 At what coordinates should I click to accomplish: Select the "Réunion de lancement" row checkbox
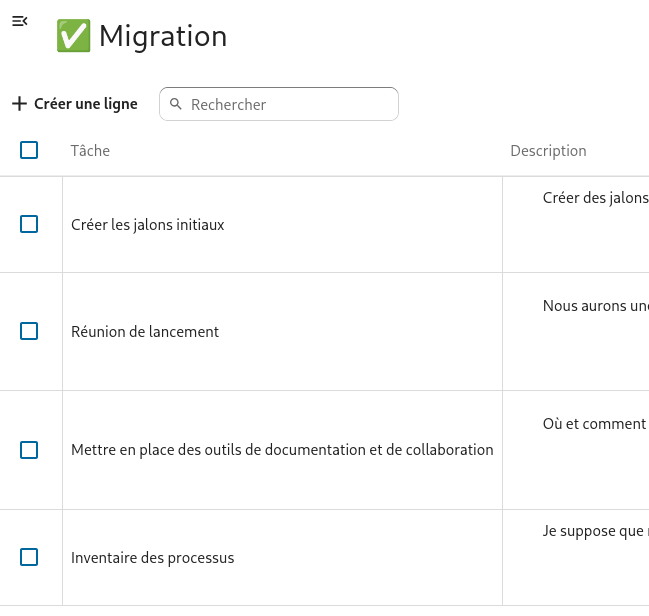pyautogui.click(x=29, y=331)
